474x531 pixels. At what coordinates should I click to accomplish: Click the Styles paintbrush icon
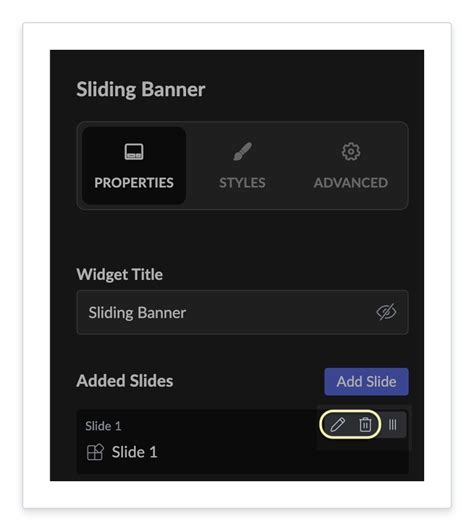coord(242,151)
